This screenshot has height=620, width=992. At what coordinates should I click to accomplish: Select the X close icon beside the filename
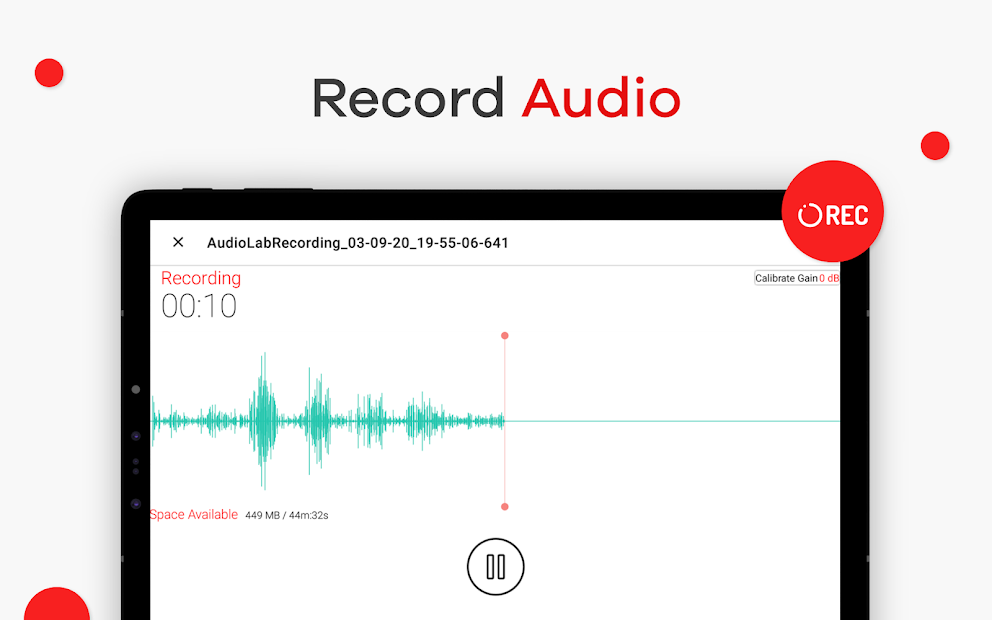coord(178,242)
